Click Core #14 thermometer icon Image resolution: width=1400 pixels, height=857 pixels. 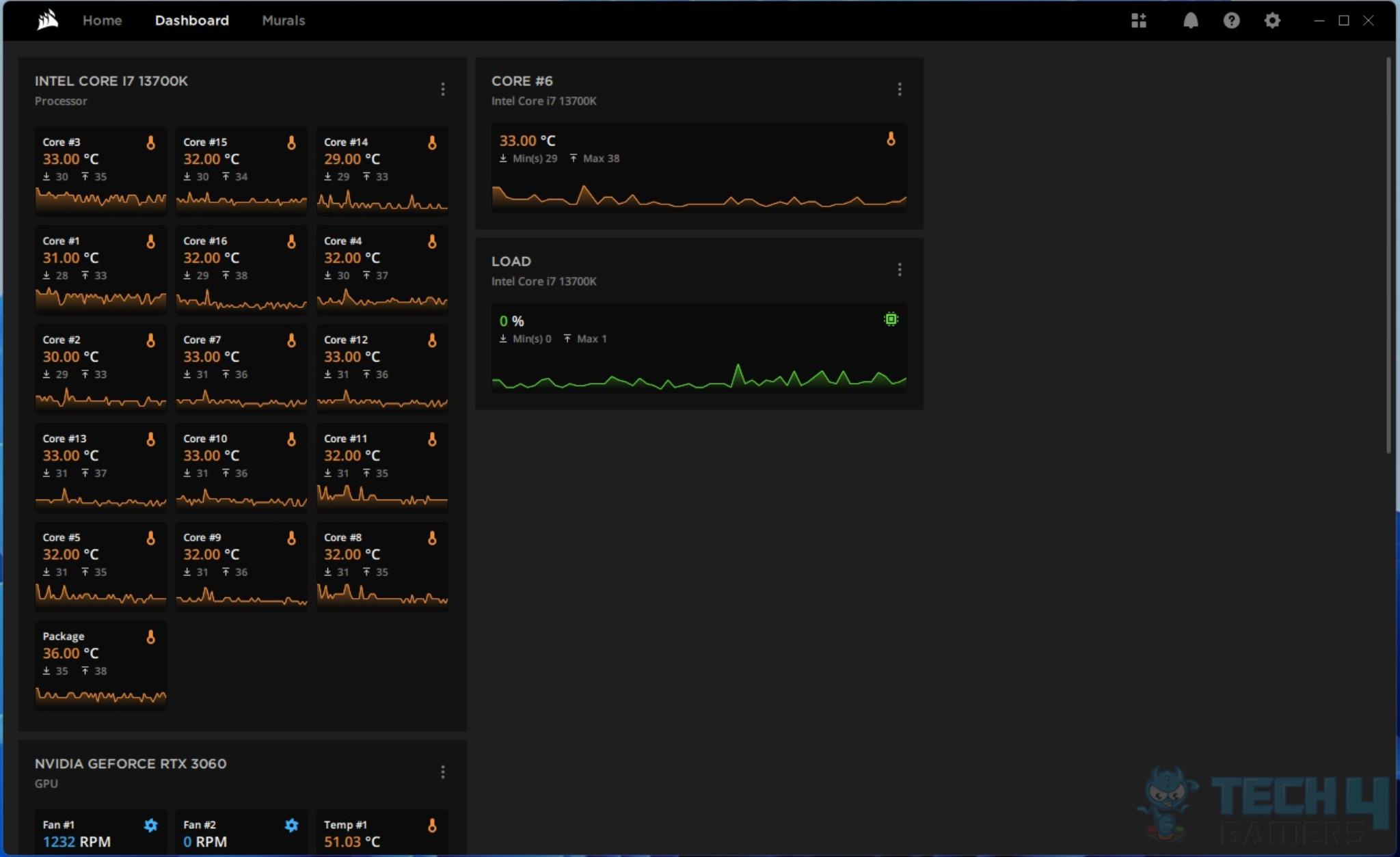[432, 143]
